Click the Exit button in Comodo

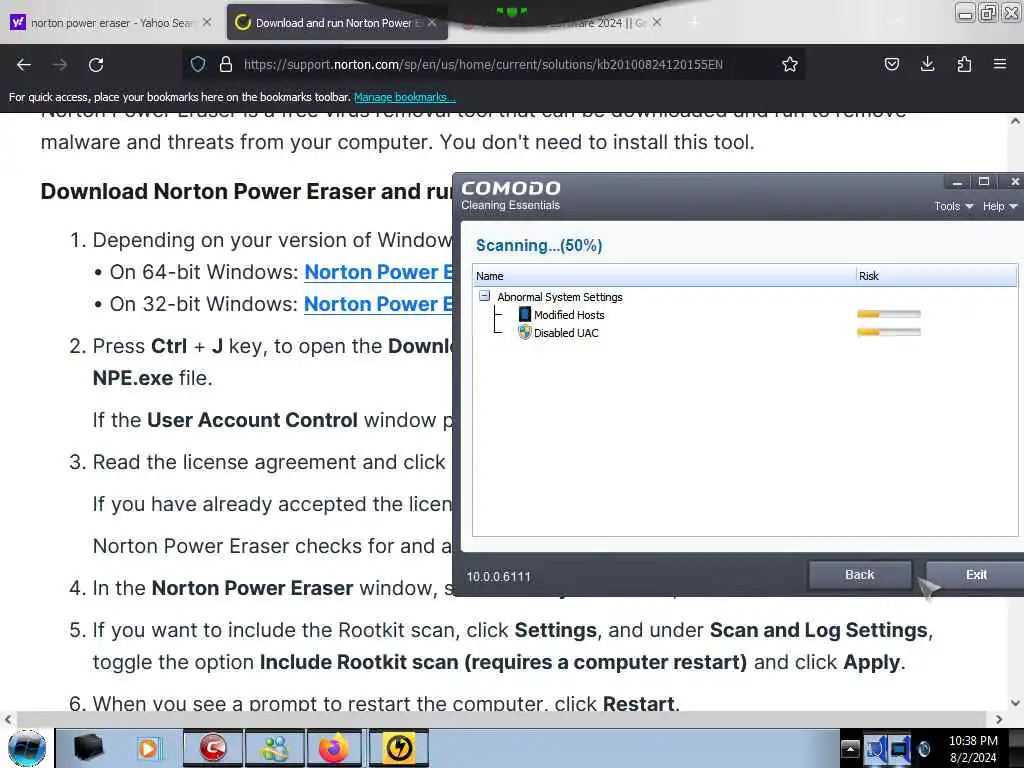coord(976,575)
